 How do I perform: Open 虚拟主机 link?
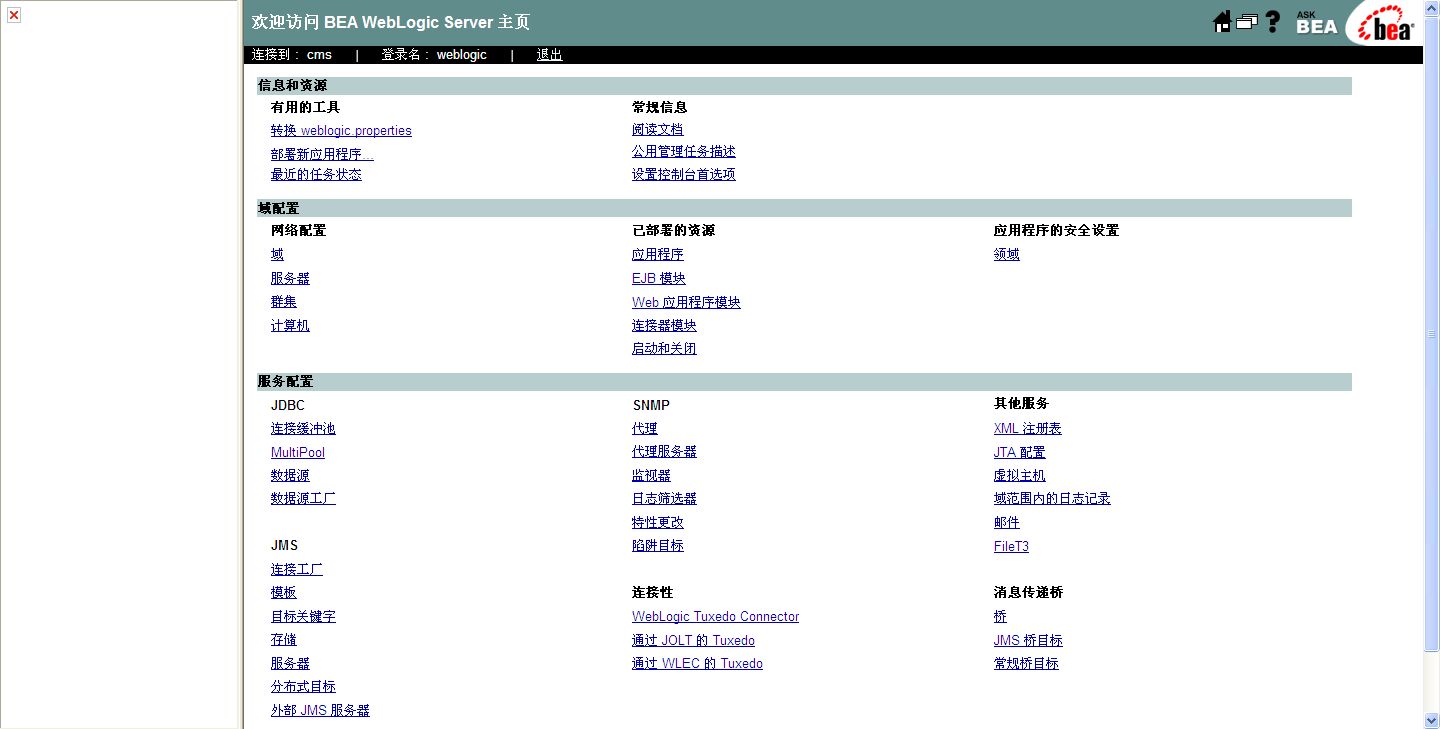1020,476
